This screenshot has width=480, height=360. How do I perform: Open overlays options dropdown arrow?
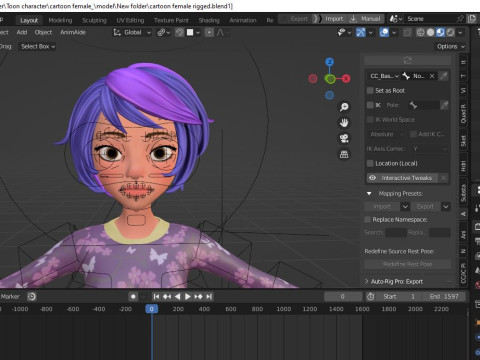(x=394, y=32)
